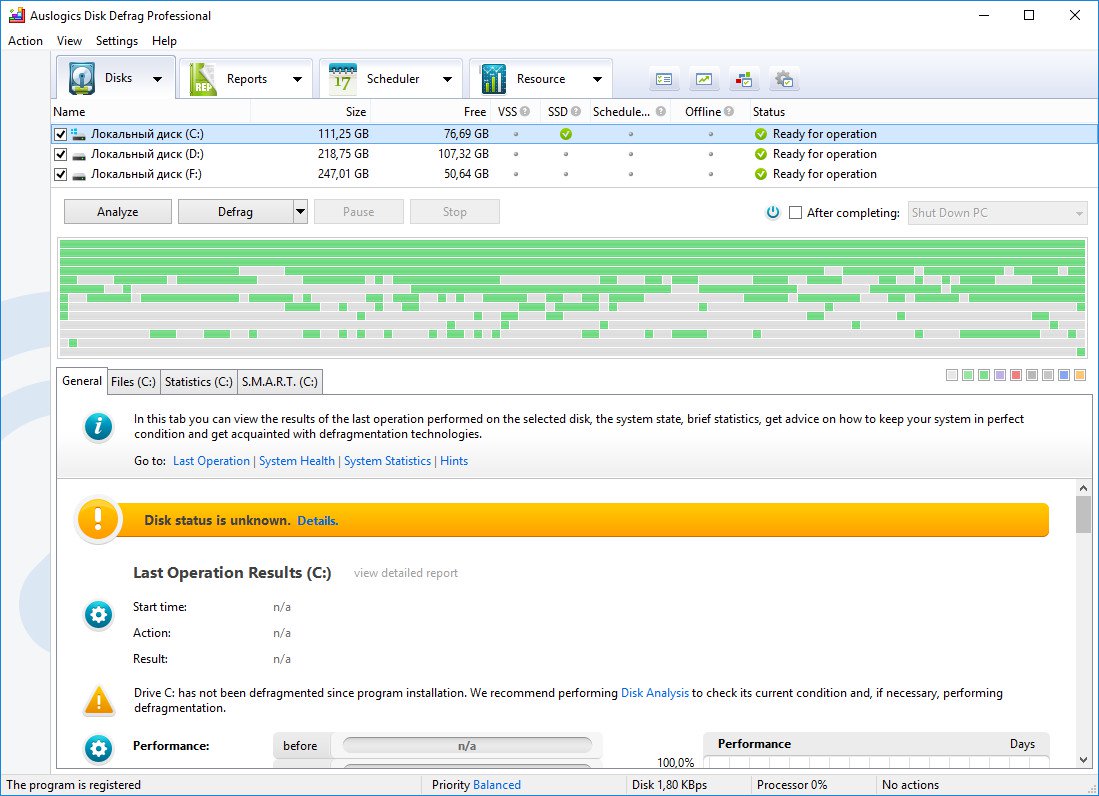Follow the System Health link
The height and width of the screenshot is (796, 1099).
297,461
